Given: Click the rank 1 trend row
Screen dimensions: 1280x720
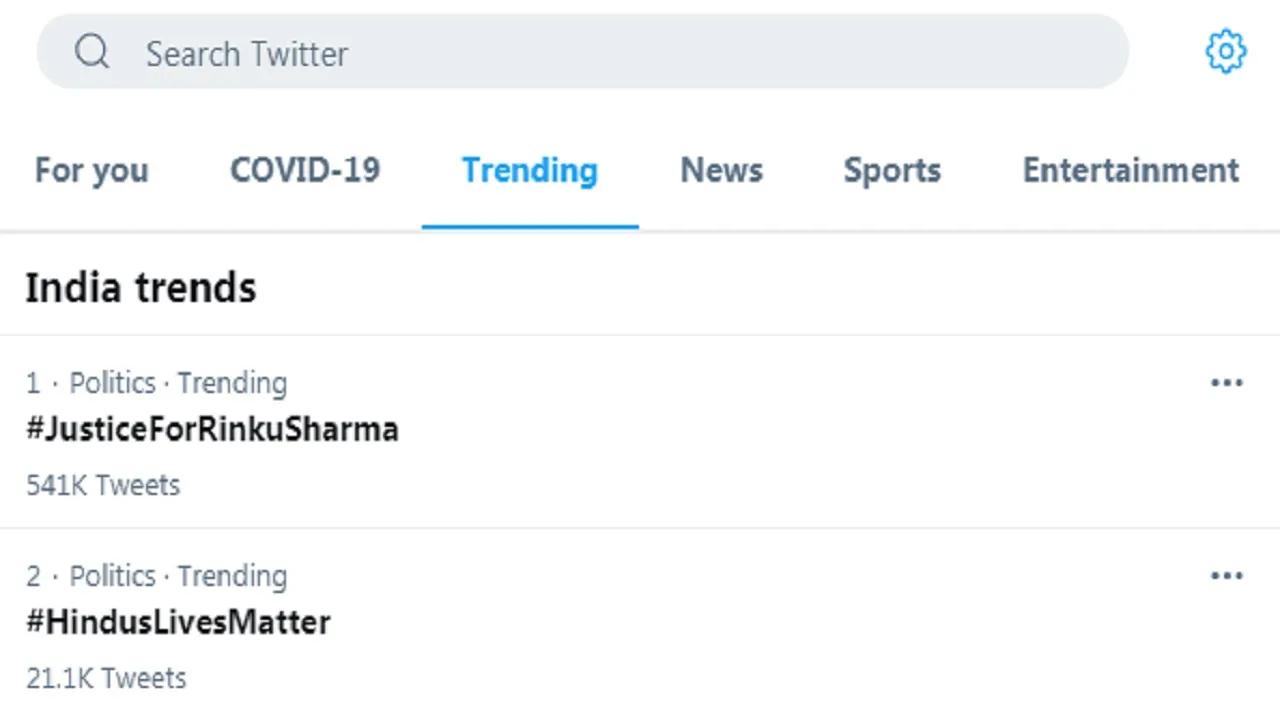Looking at the screenshot, I should [640, 432].
